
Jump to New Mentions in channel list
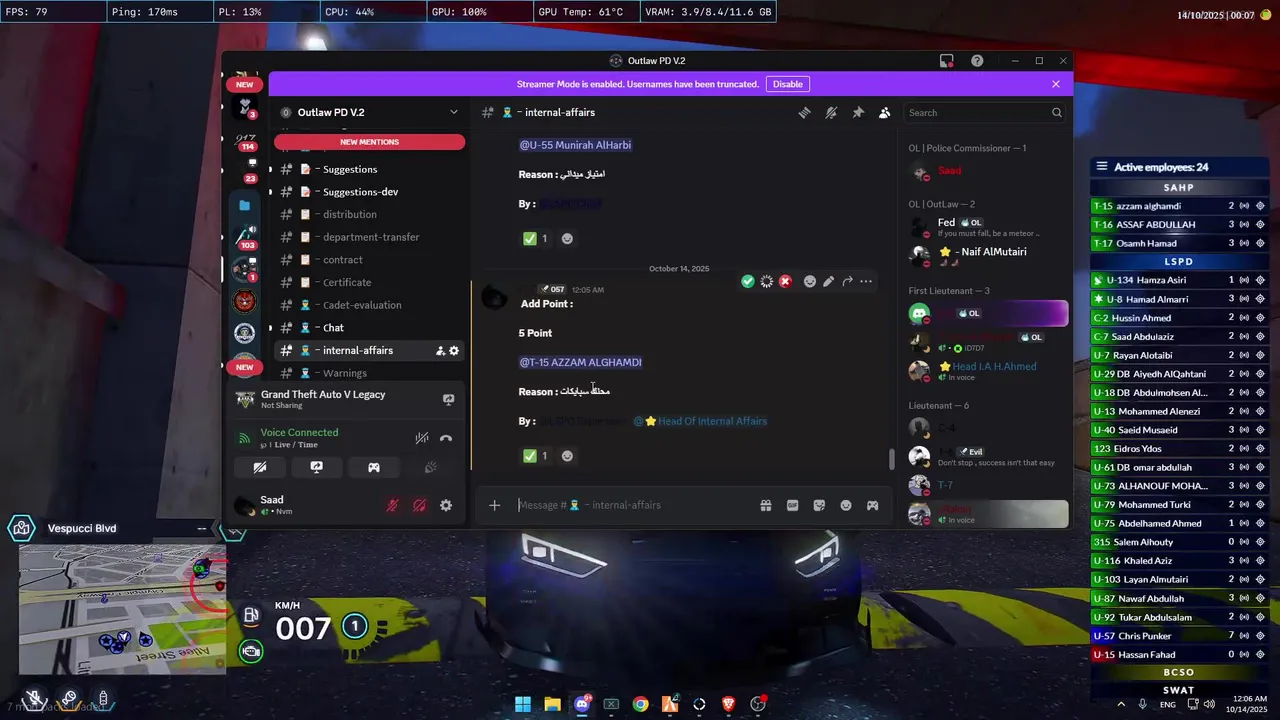(369, 142)
